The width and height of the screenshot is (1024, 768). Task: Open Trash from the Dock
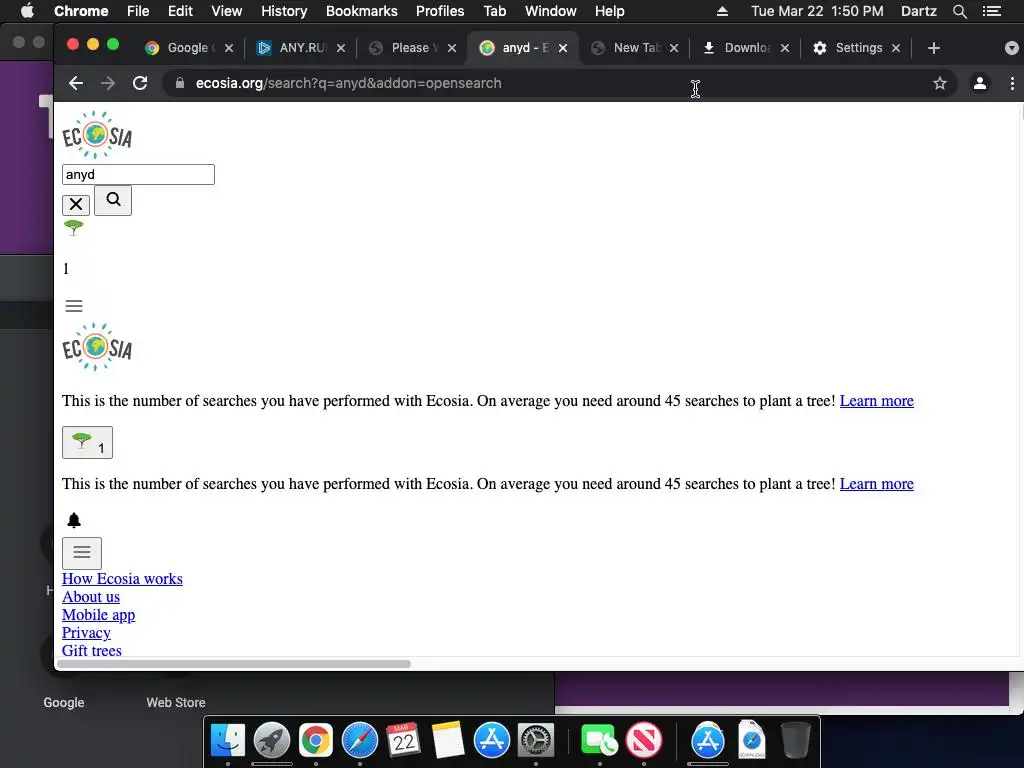[x=795, y=740]
